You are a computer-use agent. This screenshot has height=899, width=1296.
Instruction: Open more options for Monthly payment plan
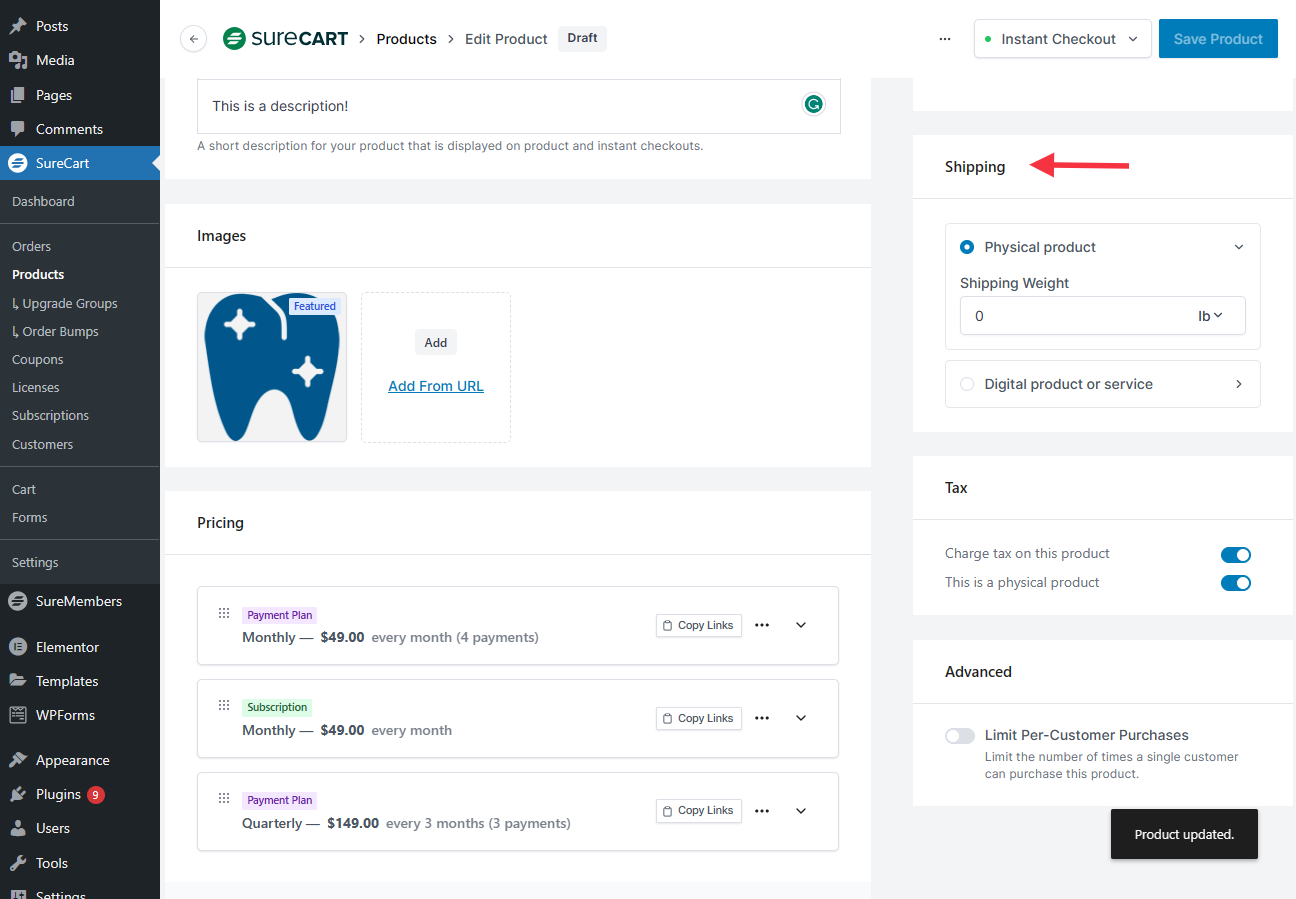point(762,625)
